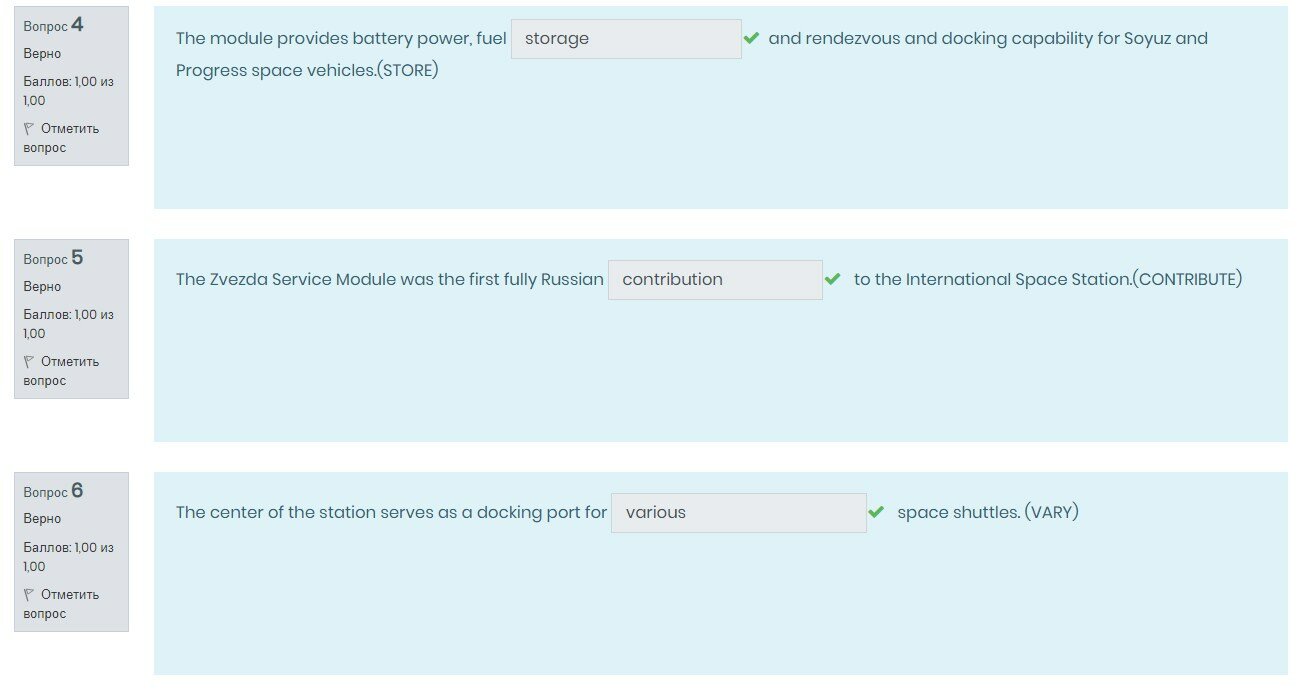Click the green checkmark beside 'contribution'
1298x690 pixels.
833,280
